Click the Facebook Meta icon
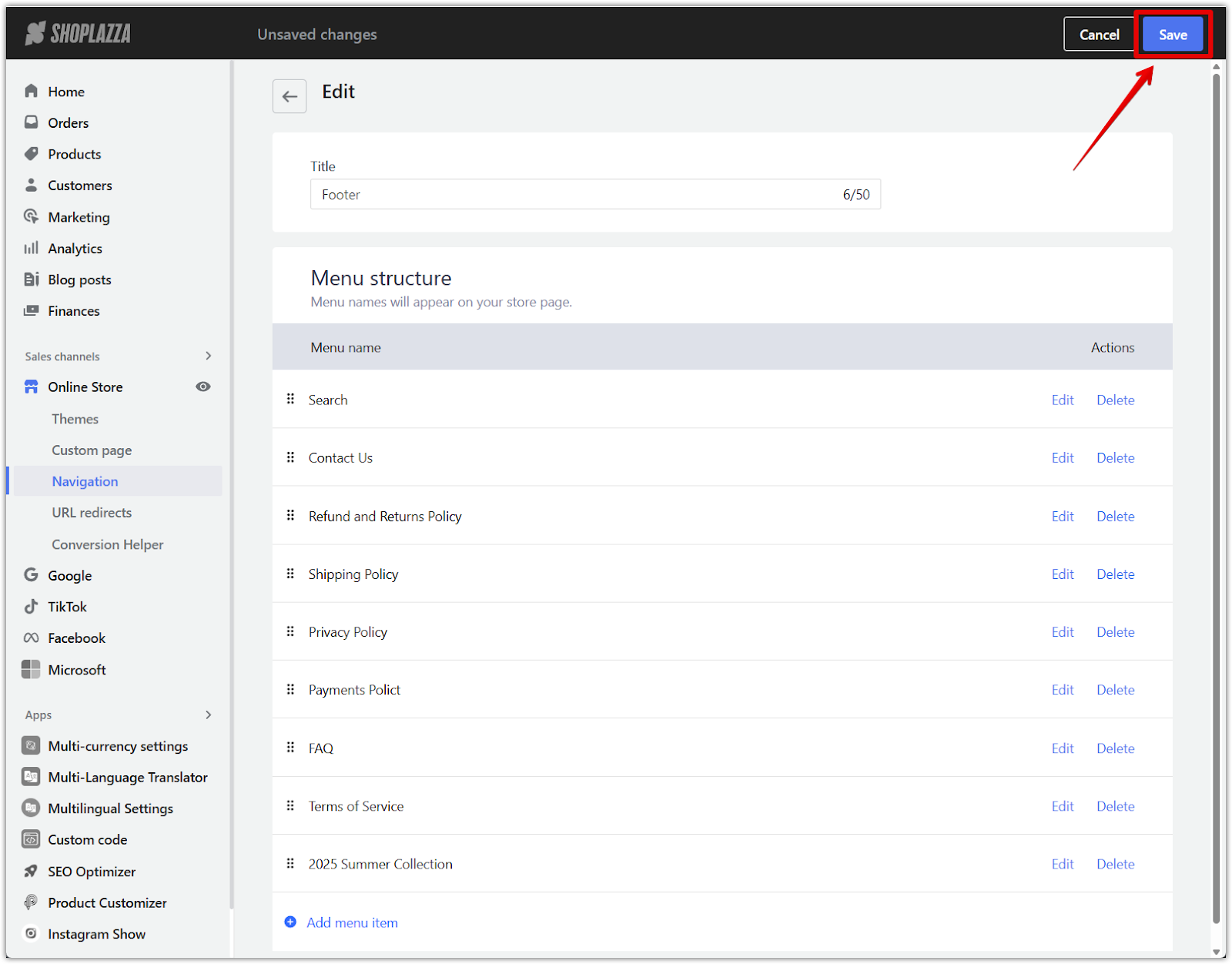Screen dimensions: 1232x964 click(31, 638)
